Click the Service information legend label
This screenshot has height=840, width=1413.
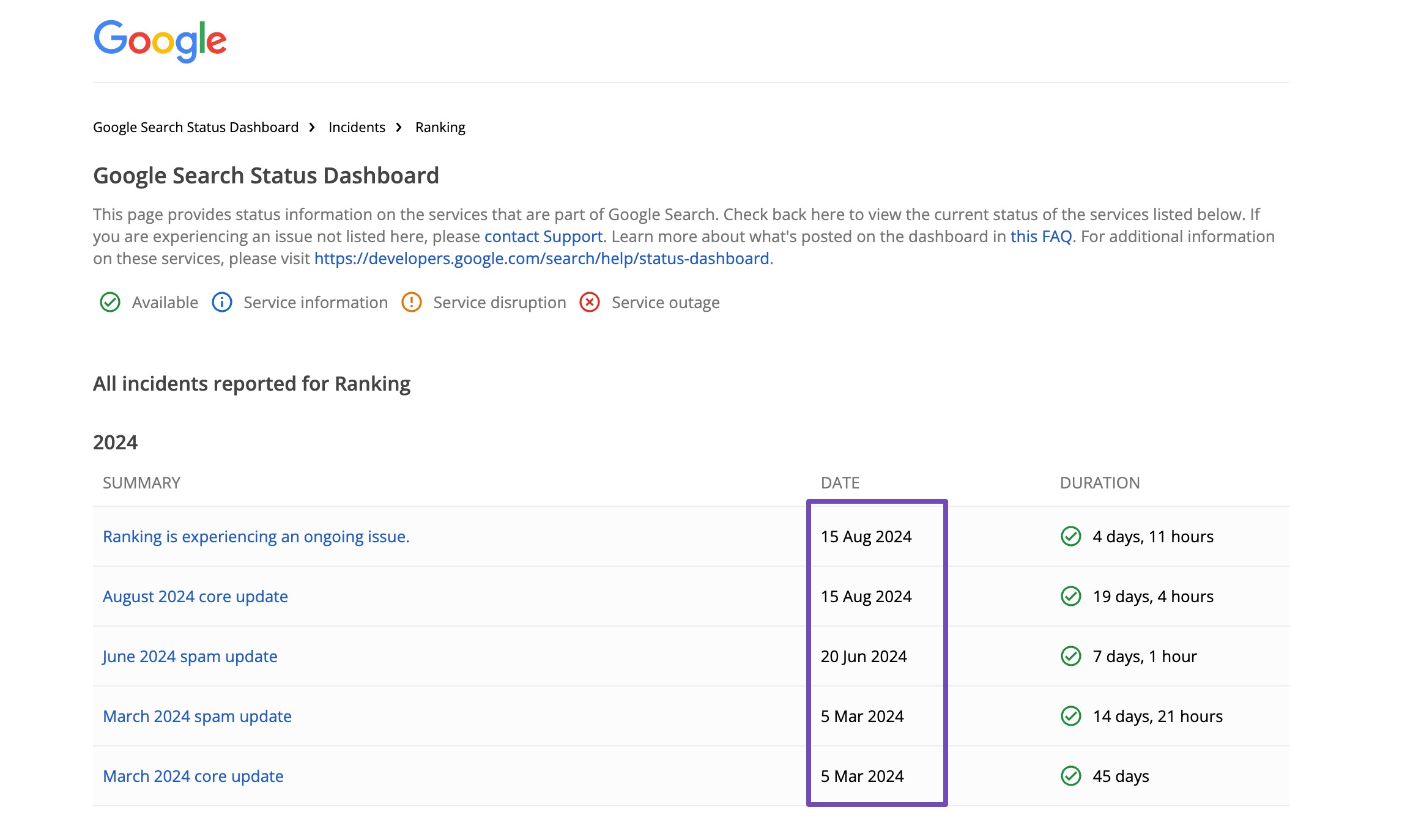click(316, 302)
